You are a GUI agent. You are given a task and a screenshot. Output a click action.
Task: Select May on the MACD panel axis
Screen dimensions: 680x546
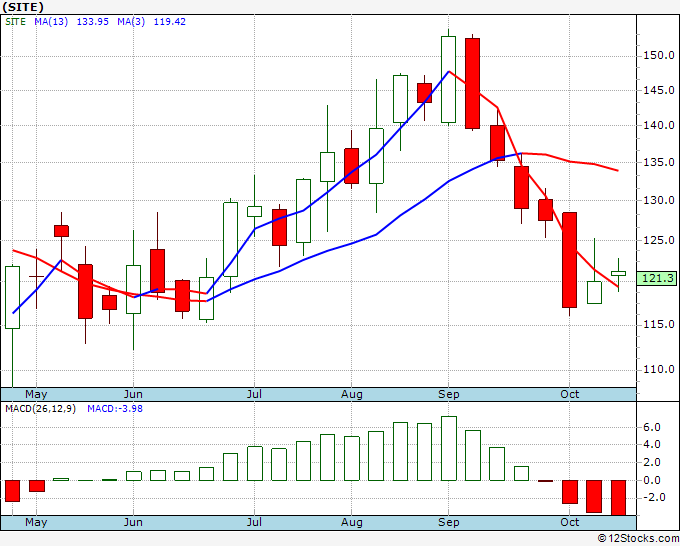(x=36, y=522)
